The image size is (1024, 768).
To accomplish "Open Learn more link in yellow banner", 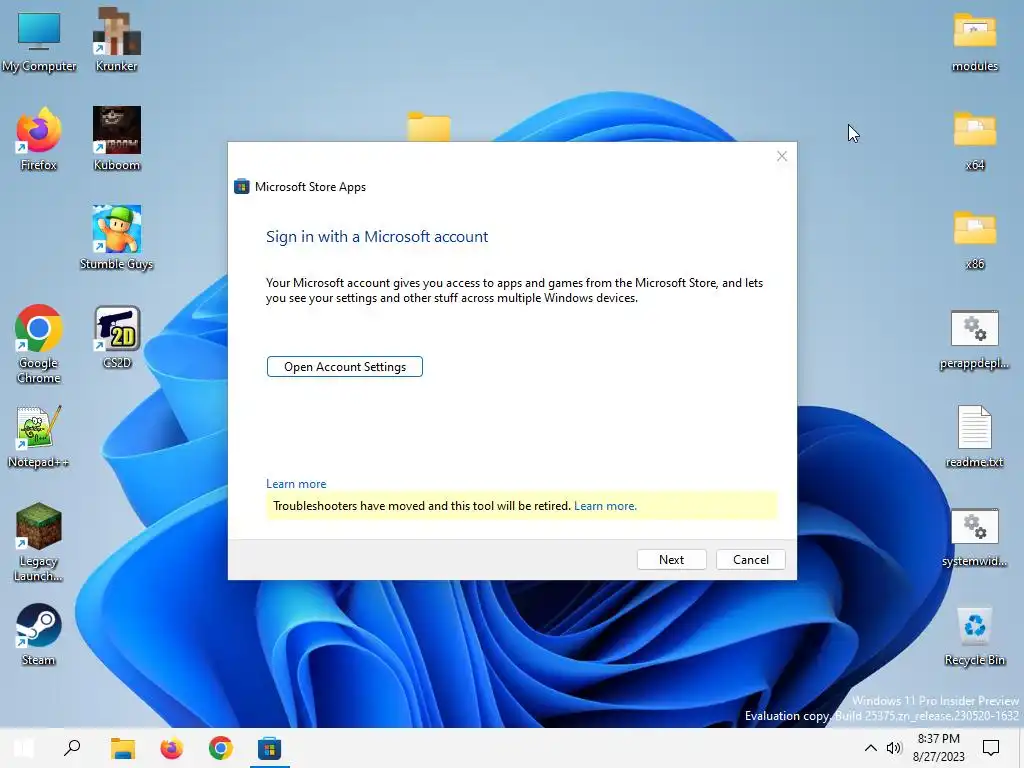I will [605, 506].
